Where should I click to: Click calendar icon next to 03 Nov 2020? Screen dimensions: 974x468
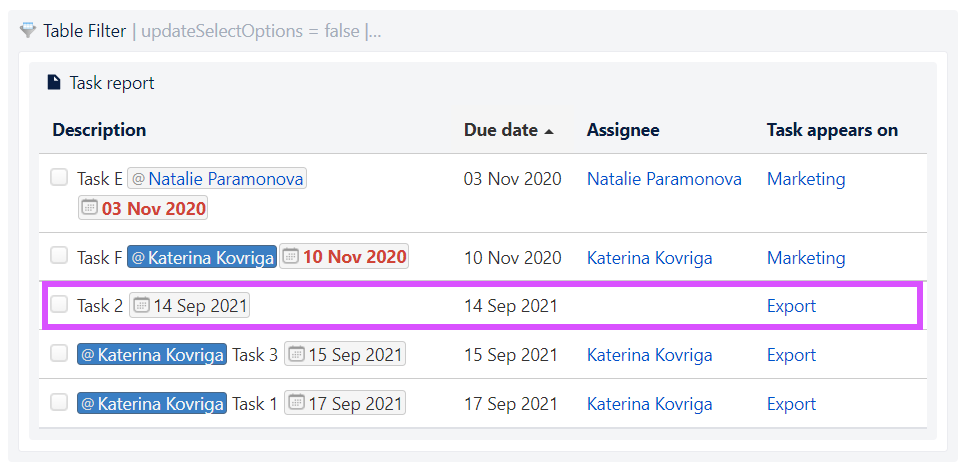pos(91,208)
